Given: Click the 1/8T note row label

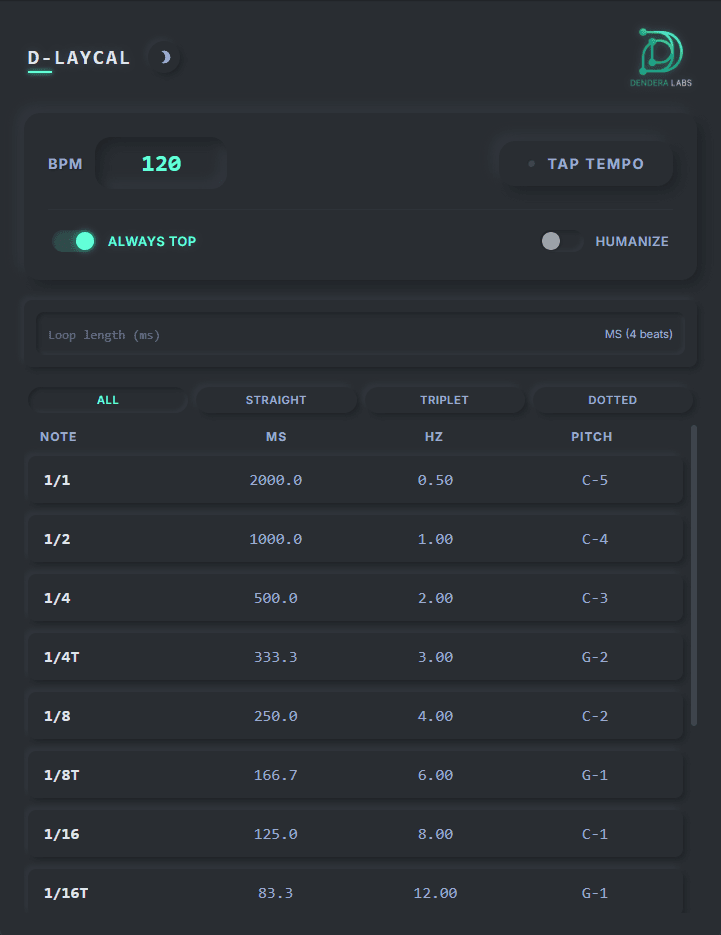Looking at the screenshot, I should 61,775.
